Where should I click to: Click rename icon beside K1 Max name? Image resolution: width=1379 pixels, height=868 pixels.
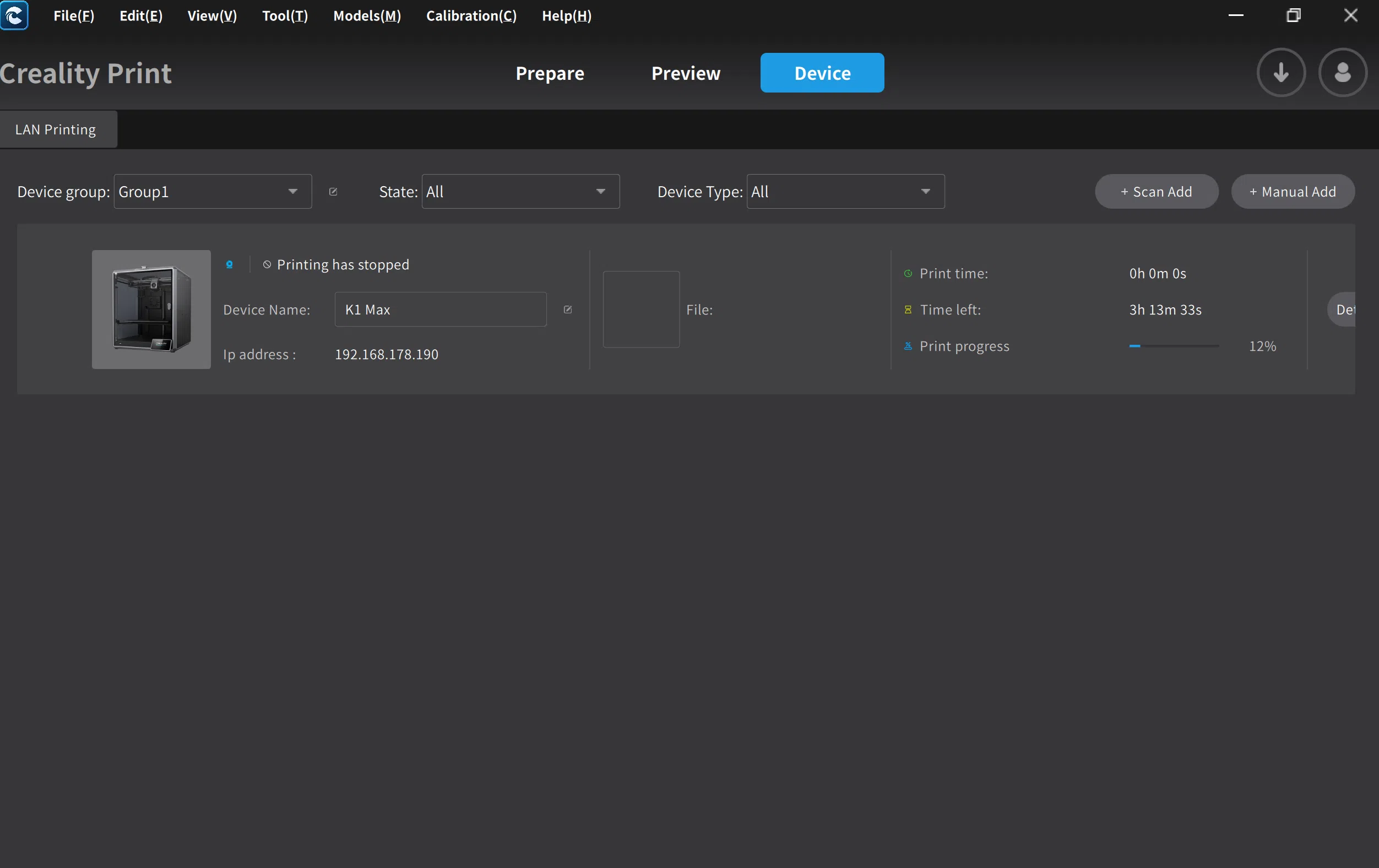pyautogui.click(x=568, y=310)
